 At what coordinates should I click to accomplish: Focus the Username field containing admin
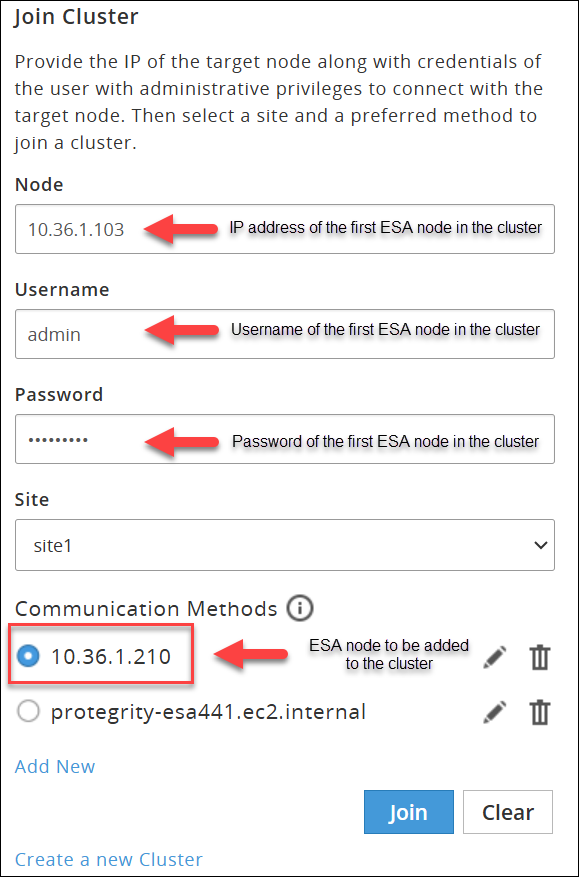(285, 334)
